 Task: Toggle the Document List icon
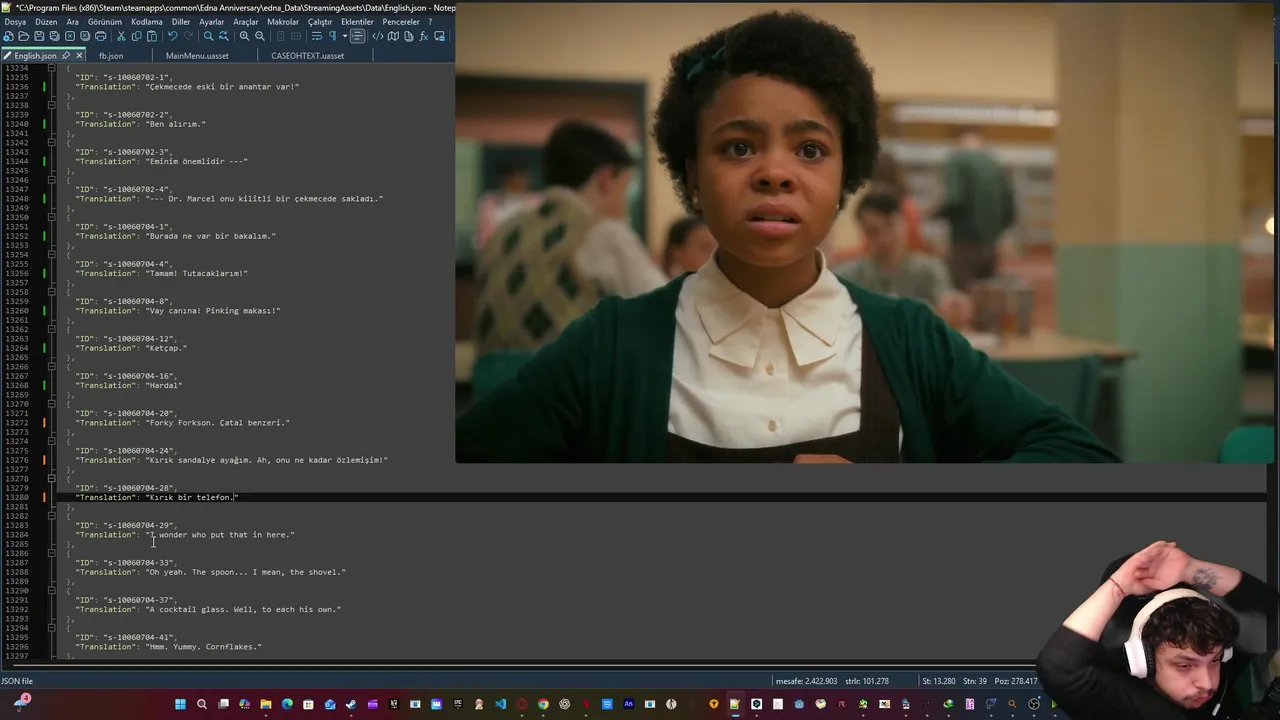pos(408,36)
